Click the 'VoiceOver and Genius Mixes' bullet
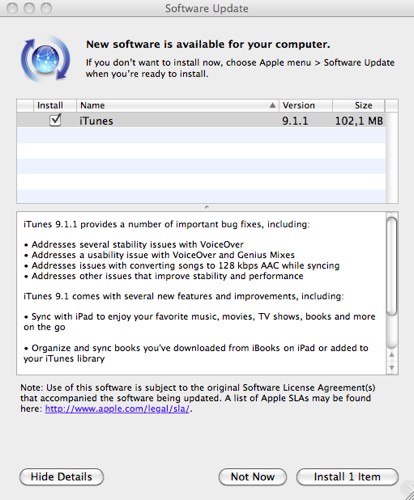 tap(159, 255)
